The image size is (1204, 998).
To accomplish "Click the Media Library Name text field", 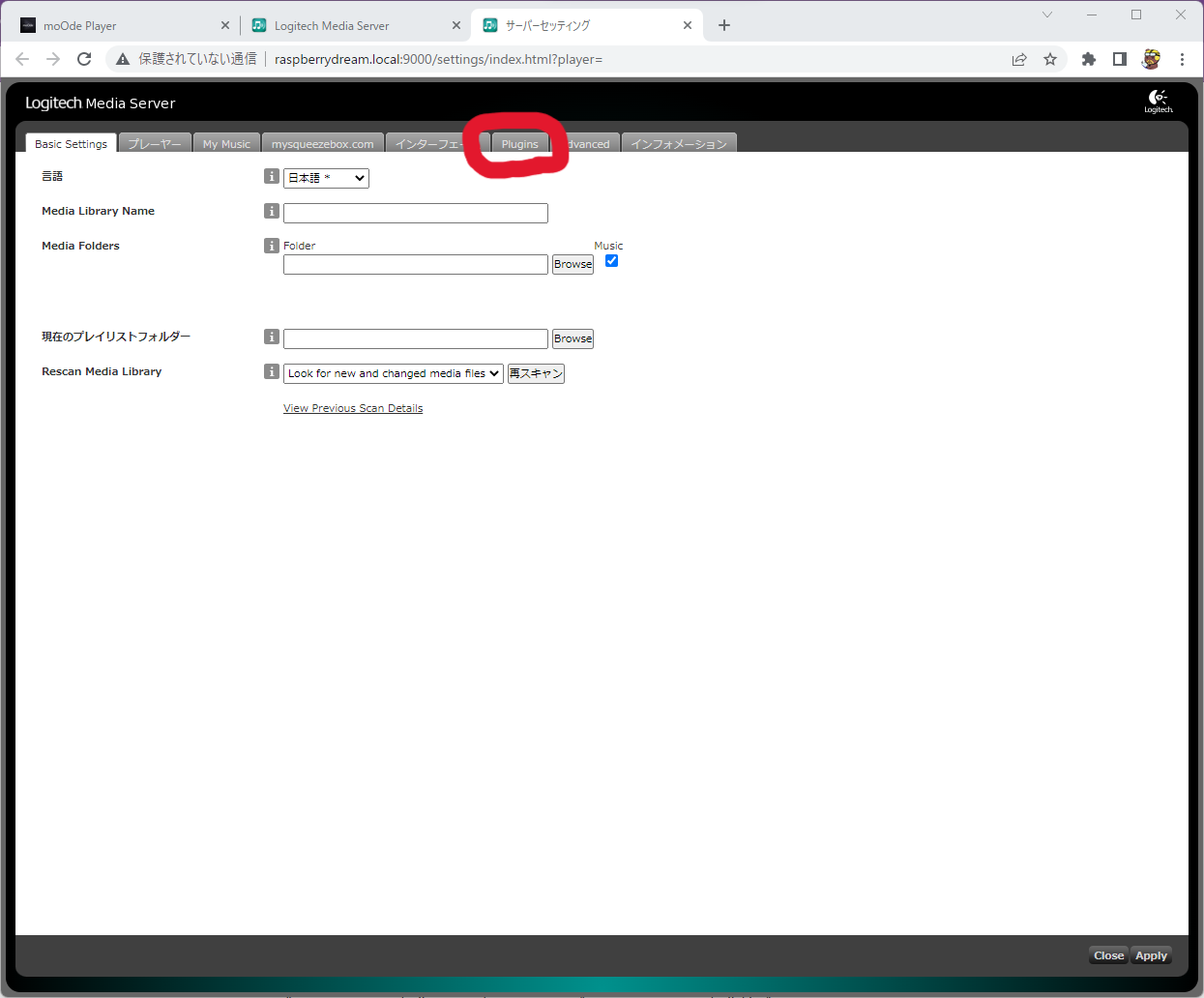I will point(416,213).
